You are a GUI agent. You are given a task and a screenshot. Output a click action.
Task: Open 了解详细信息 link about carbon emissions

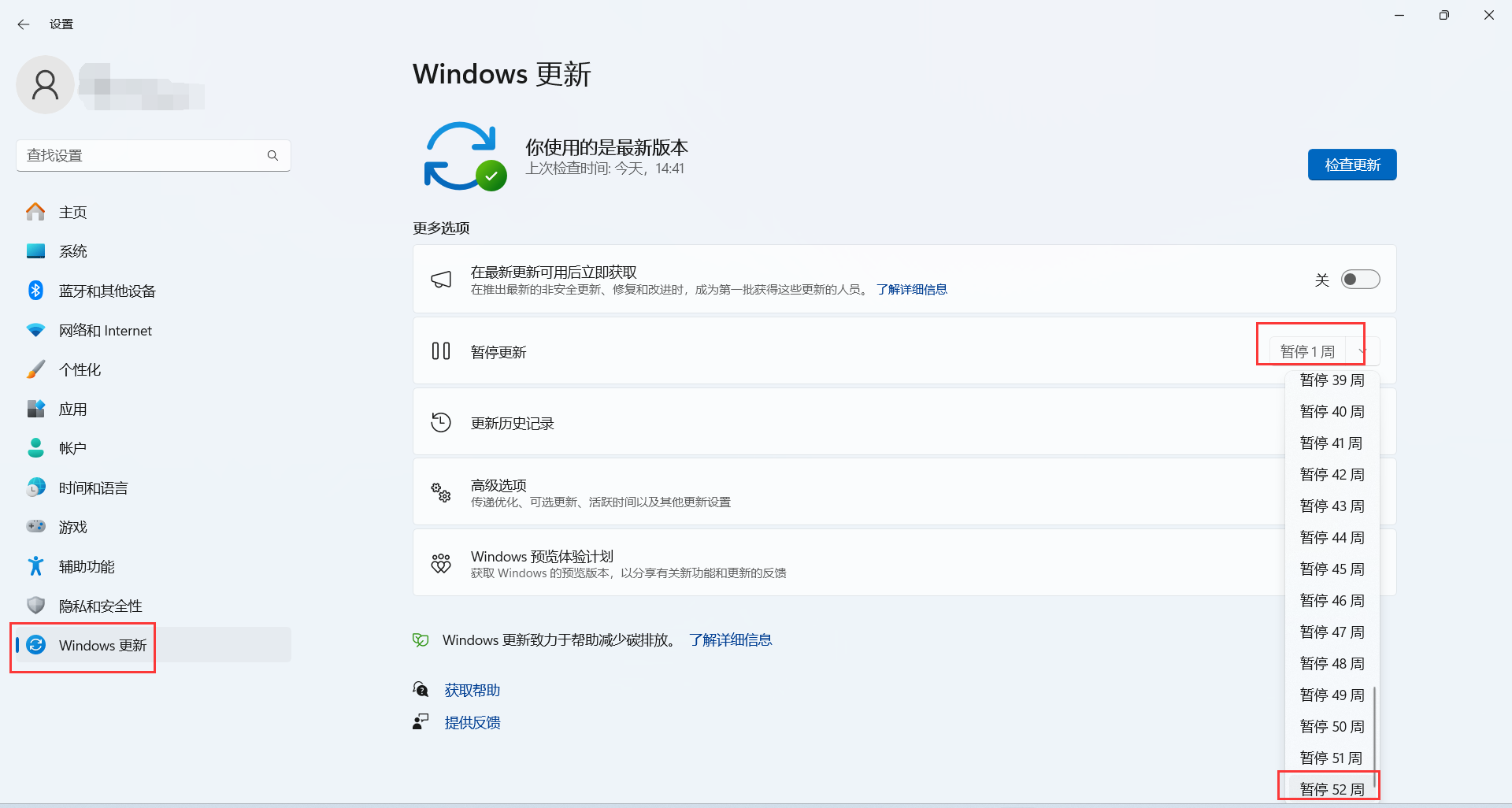(x=730, y=640)
